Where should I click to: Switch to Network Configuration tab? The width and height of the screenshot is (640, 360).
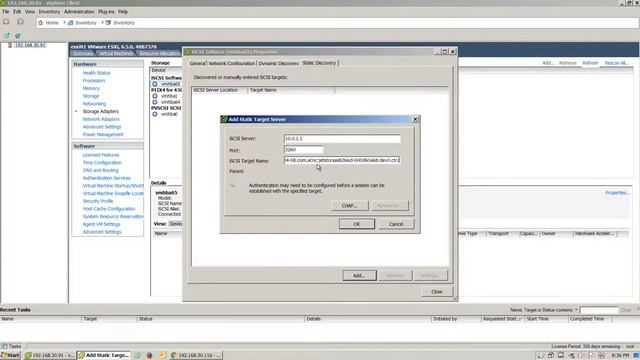(232, 63)
